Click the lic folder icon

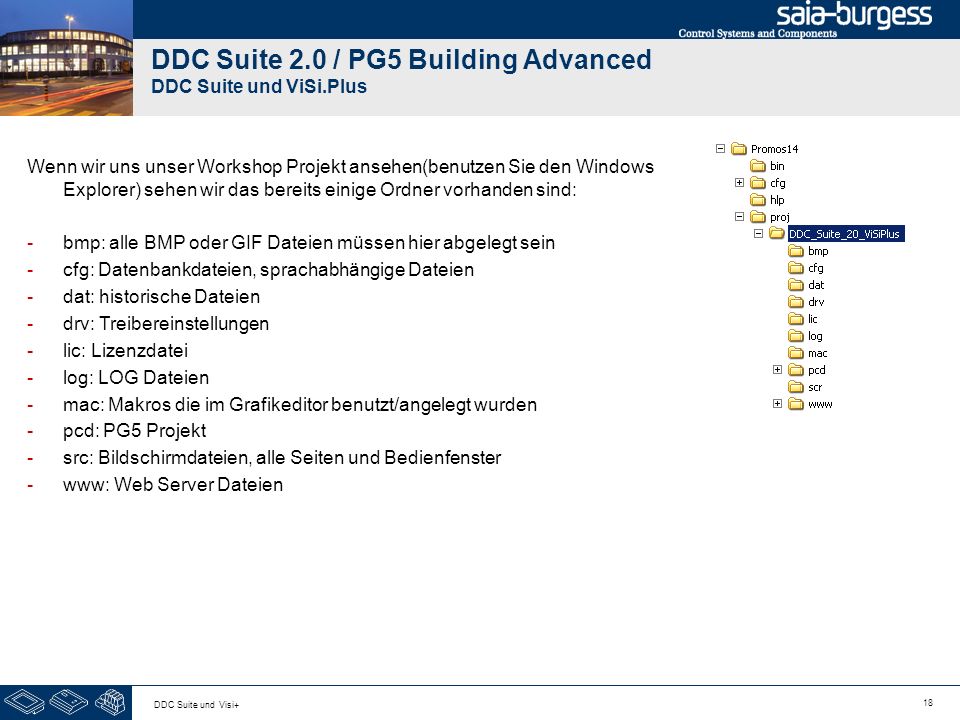[x=796, y=318]
